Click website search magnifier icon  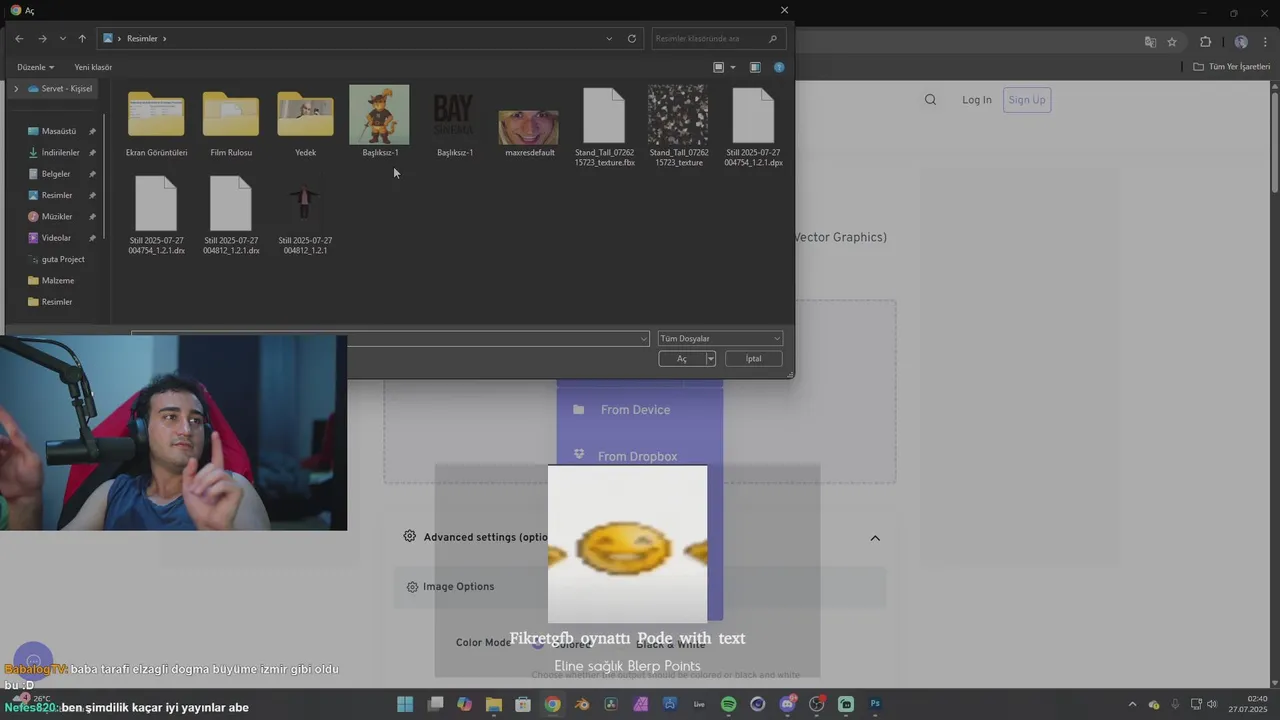tap(931, 99)
